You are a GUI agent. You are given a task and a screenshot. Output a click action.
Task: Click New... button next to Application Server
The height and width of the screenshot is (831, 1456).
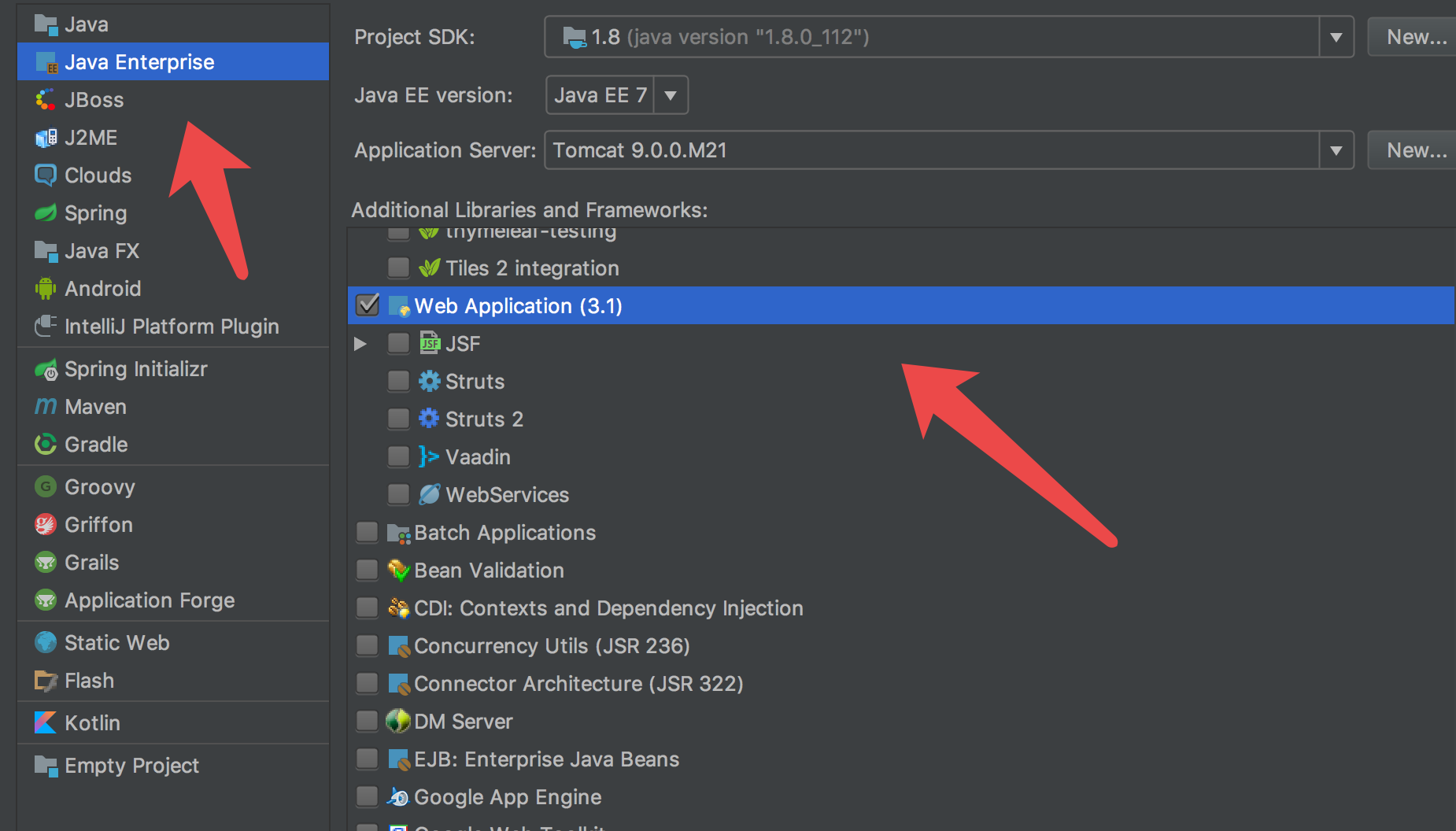tap(1414, 150)
